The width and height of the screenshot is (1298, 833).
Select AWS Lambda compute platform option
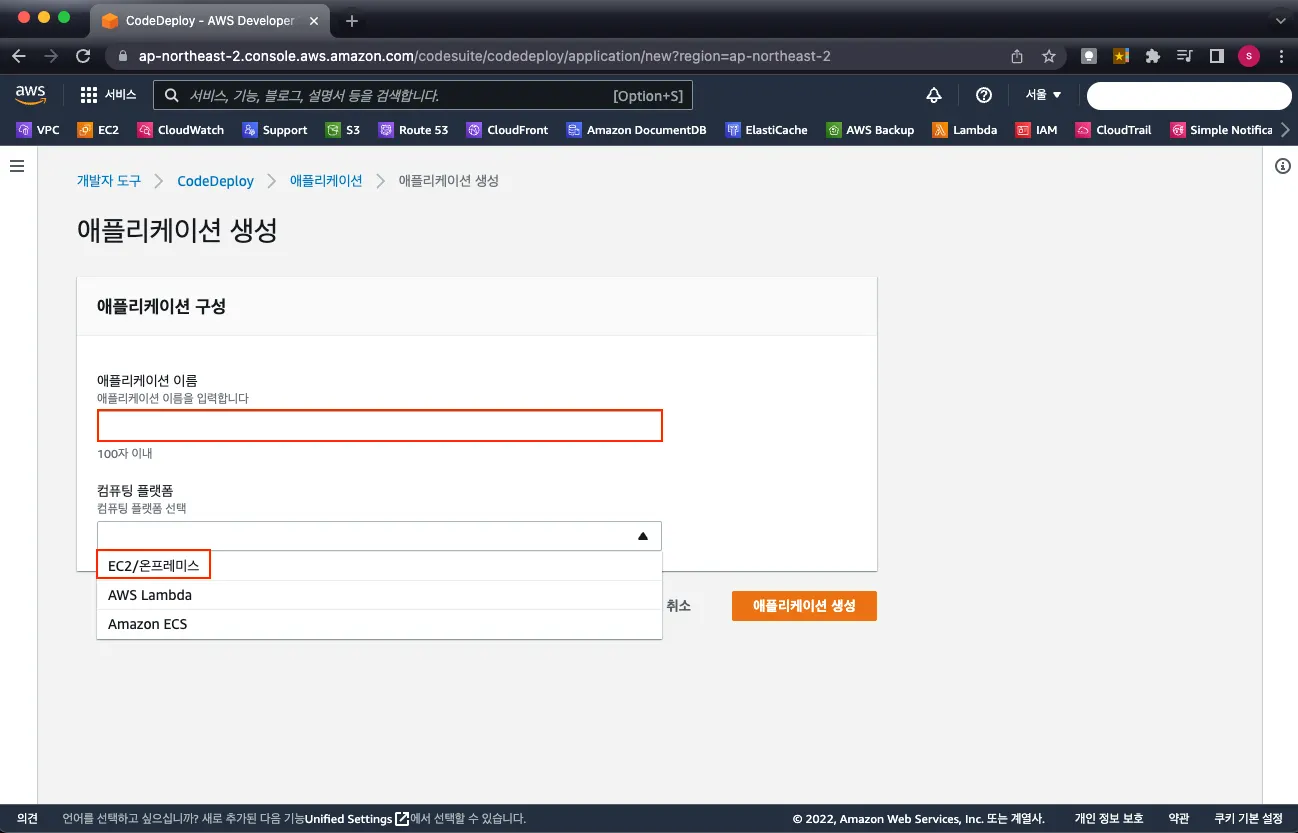379,595
